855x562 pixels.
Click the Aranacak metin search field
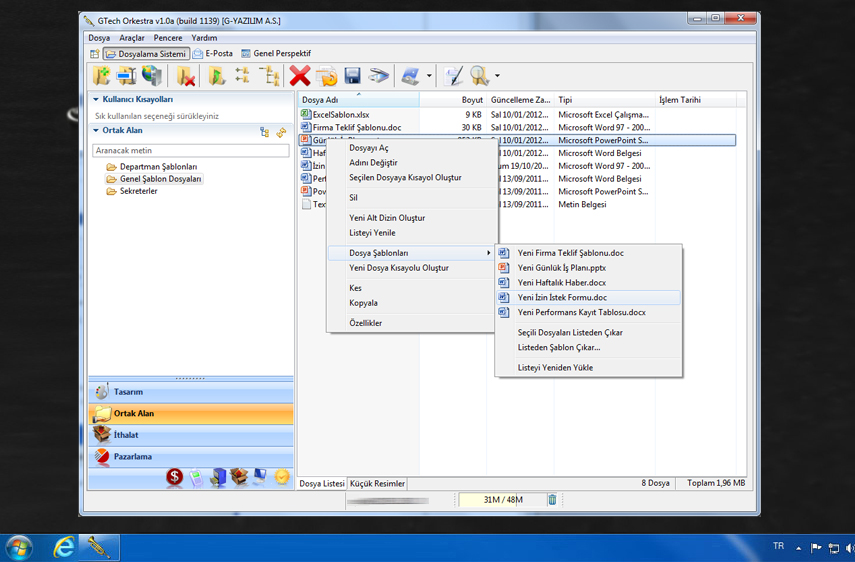[190, 151]
